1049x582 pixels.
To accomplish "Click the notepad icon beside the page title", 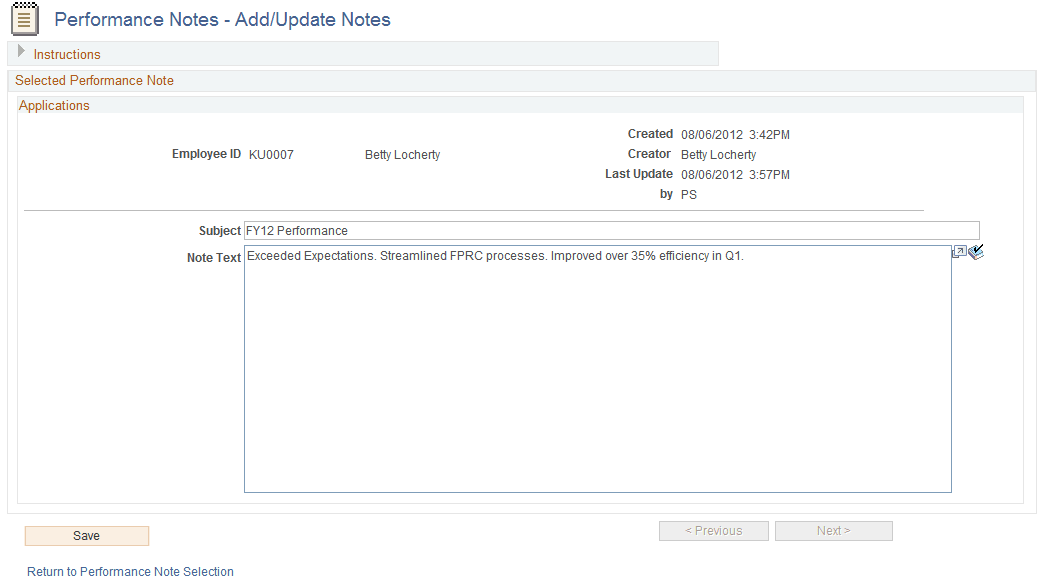I will 24,19.
